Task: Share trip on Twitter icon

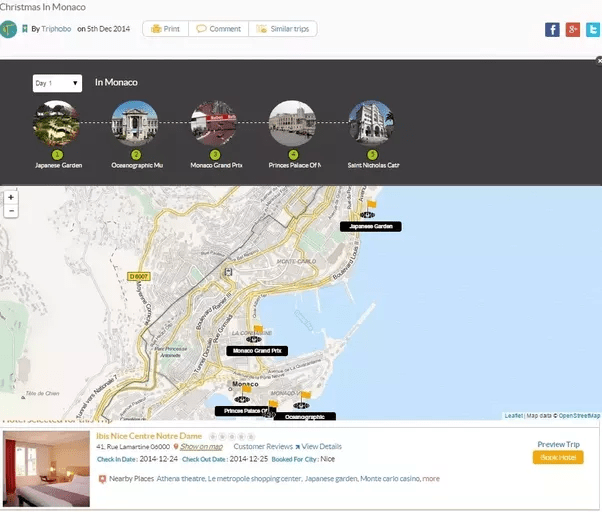Action: (593, 30)
